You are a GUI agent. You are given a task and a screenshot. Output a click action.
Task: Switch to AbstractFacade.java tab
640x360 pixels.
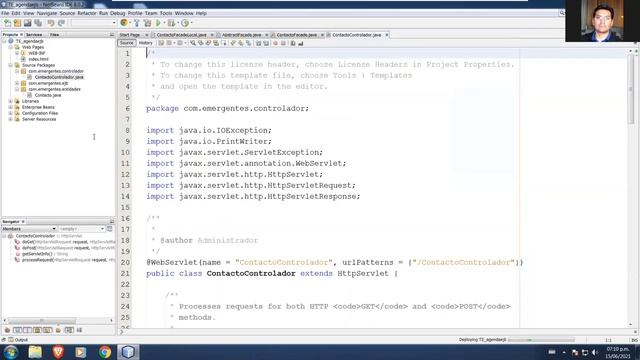coord(241,35)
